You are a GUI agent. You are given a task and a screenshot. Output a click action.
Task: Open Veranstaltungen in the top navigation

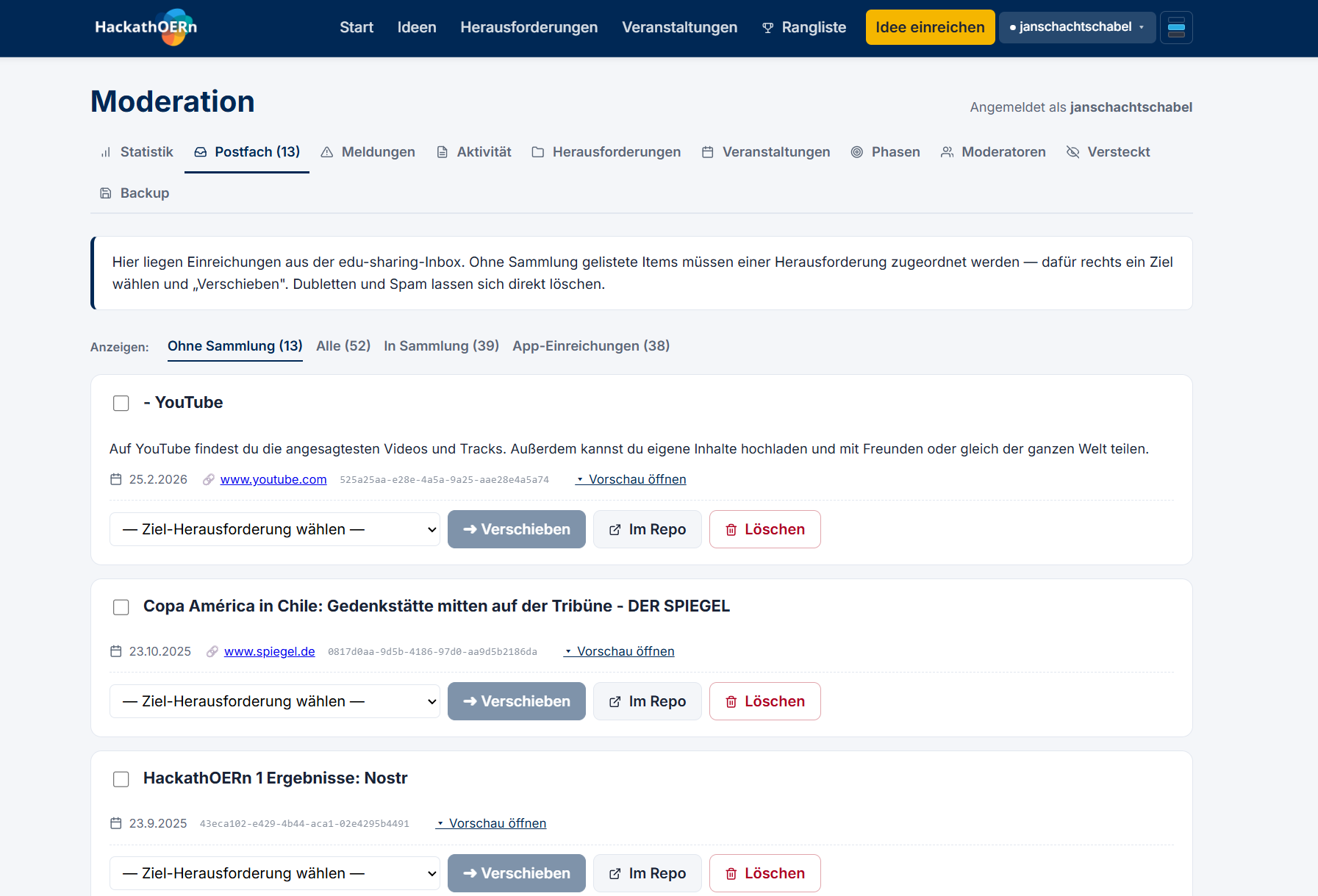[x=680, y=27]
